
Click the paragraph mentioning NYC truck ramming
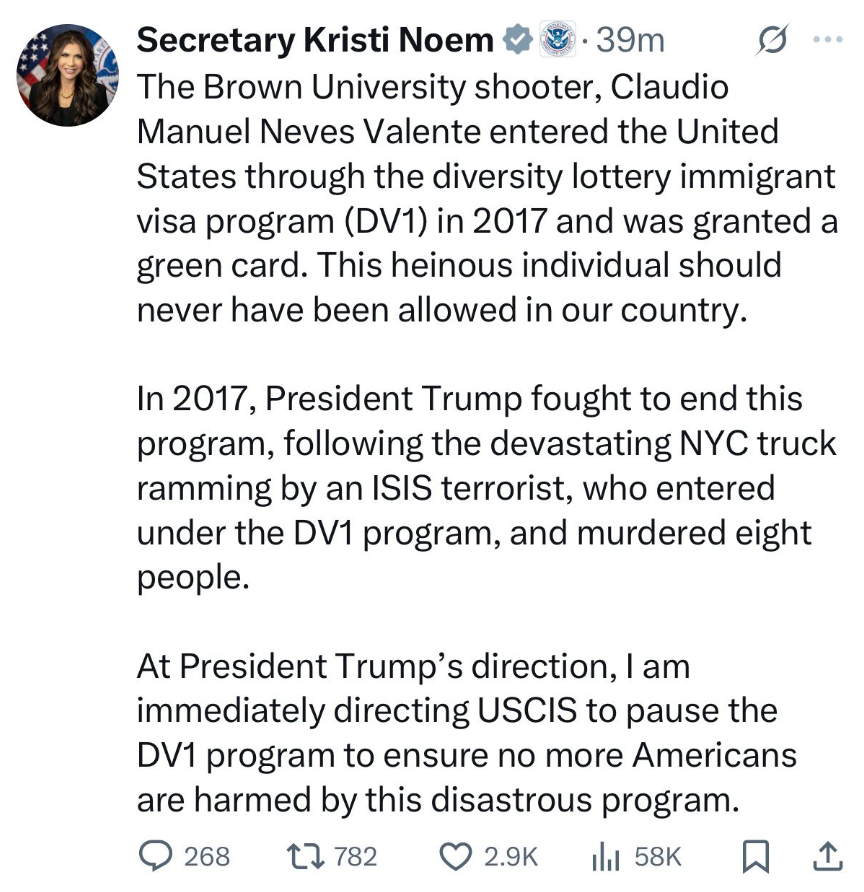coord(480,489)
